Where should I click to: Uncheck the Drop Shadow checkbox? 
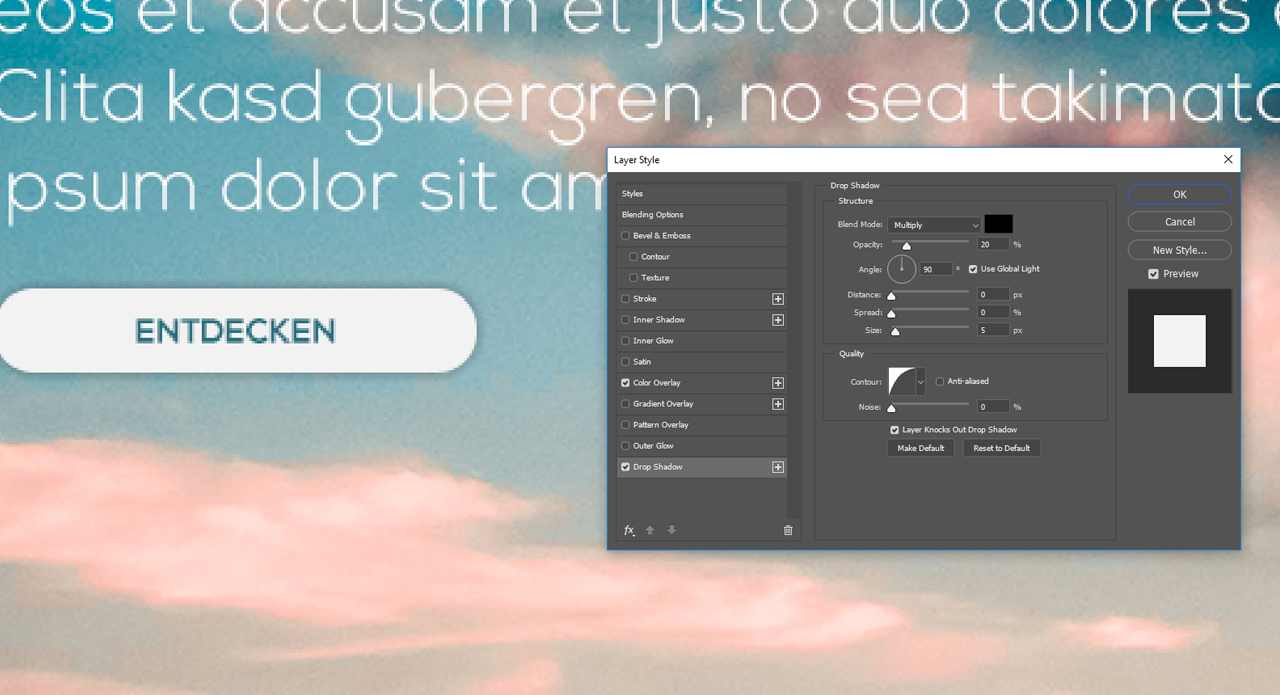(x=626, y=467)
